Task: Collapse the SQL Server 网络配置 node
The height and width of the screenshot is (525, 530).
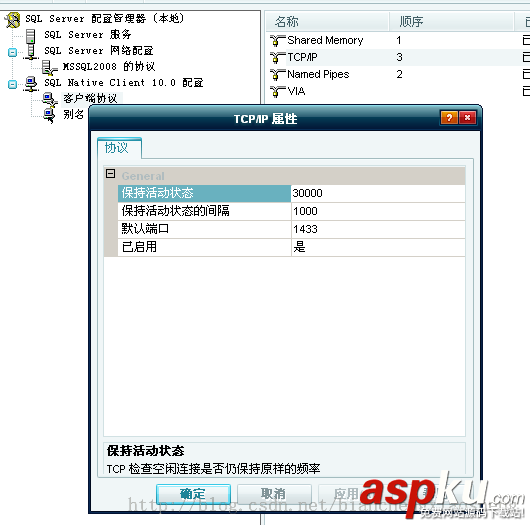Action: click(12, 52)
